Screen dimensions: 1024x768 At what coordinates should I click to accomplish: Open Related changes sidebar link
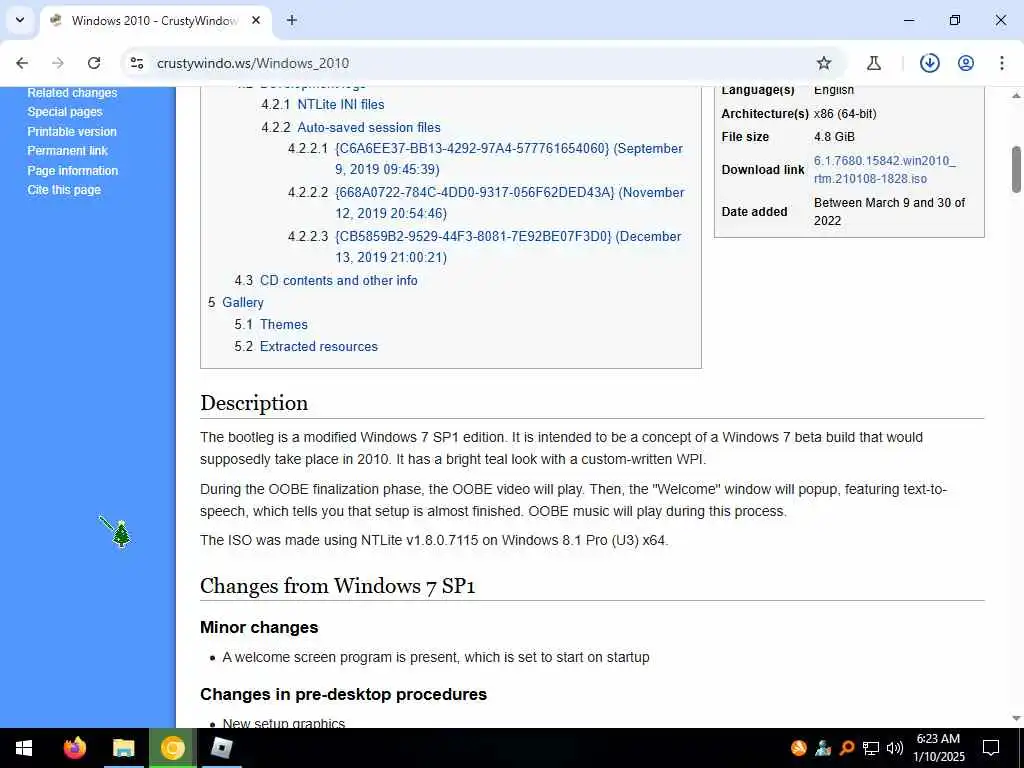click(x=72, y=93)
